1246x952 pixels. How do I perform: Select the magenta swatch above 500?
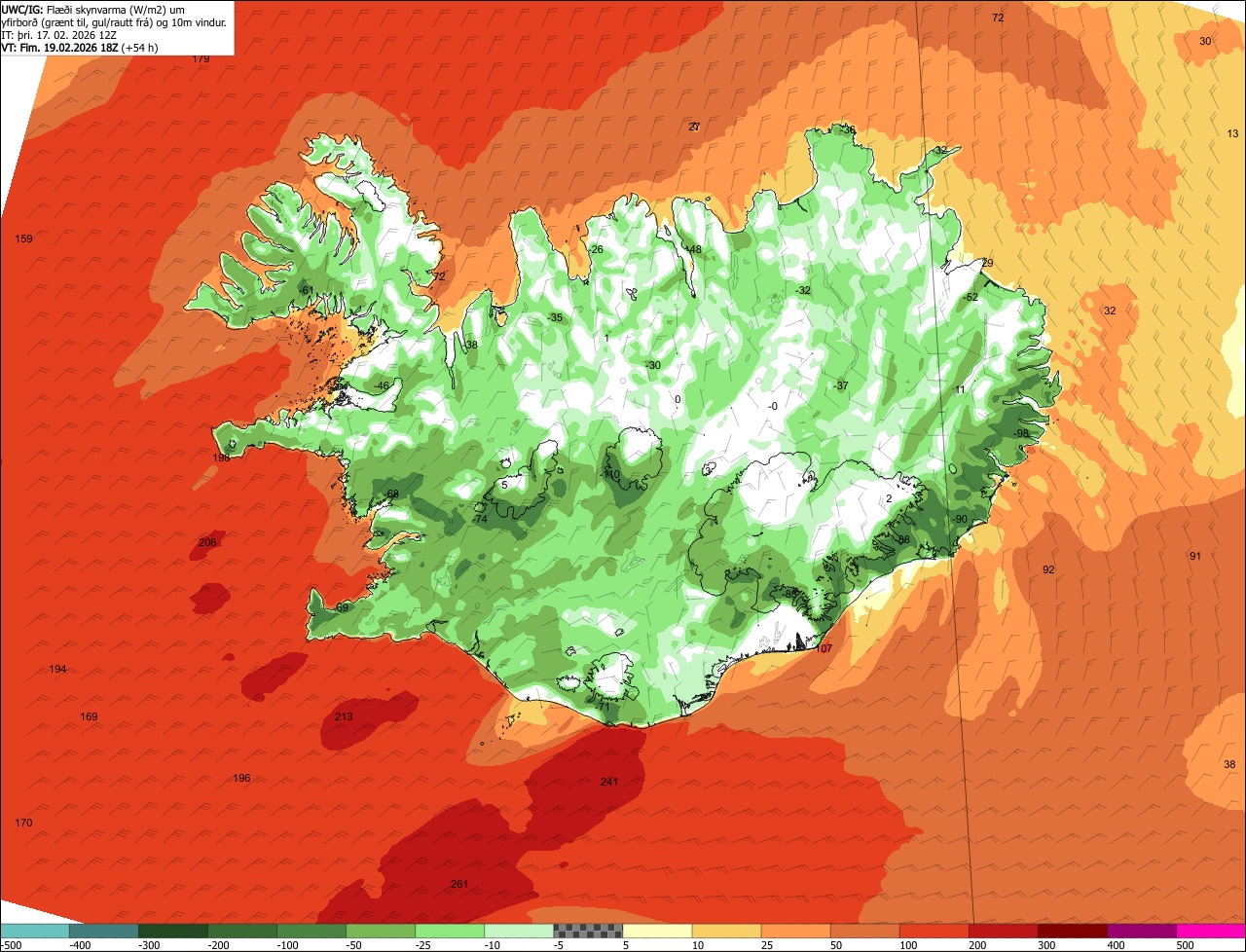(1211, 931)
